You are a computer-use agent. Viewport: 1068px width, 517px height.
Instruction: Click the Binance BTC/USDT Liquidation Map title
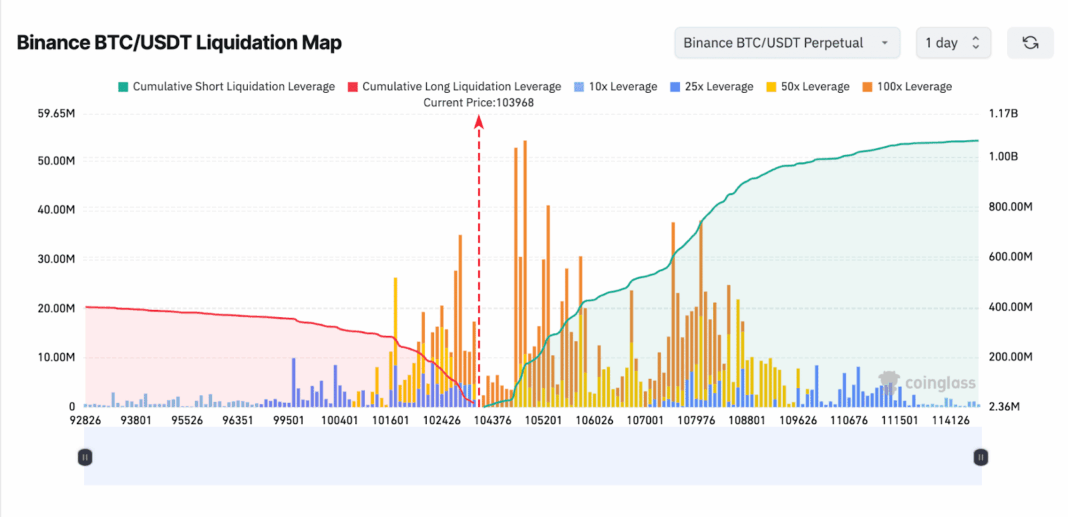click(x=179, y=43)
